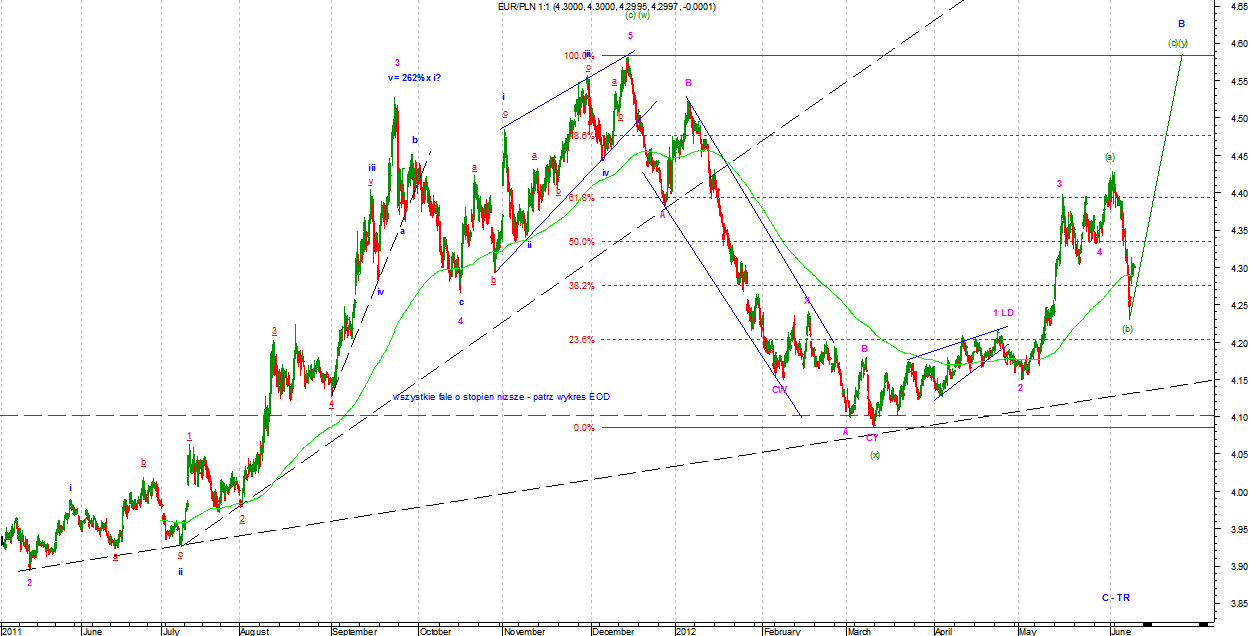Select the '(x)' wave label near March
The image size is (1250, 636).
click(874, 455)
